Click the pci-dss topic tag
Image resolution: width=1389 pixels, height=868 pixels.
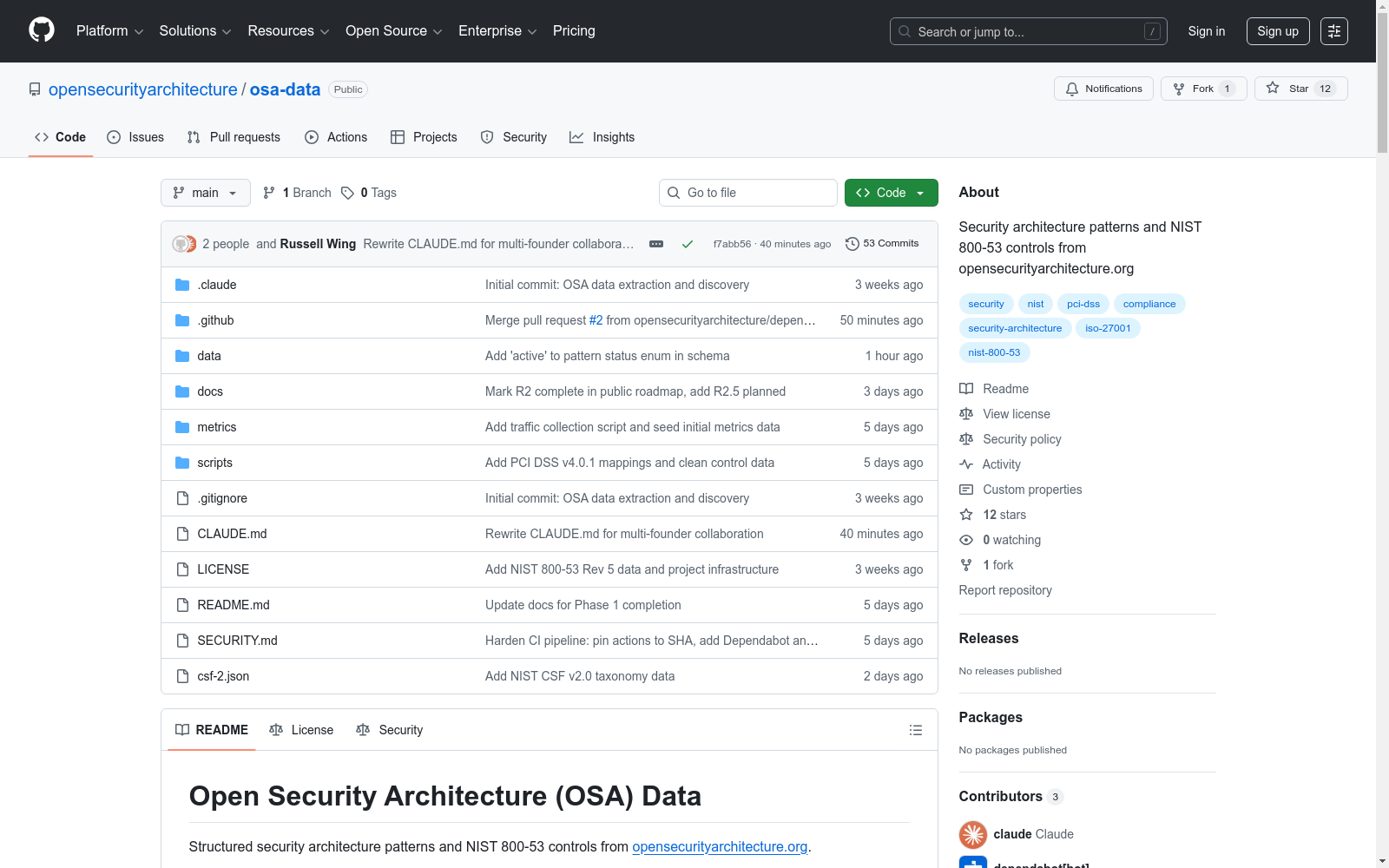[x=1083, y=304]
